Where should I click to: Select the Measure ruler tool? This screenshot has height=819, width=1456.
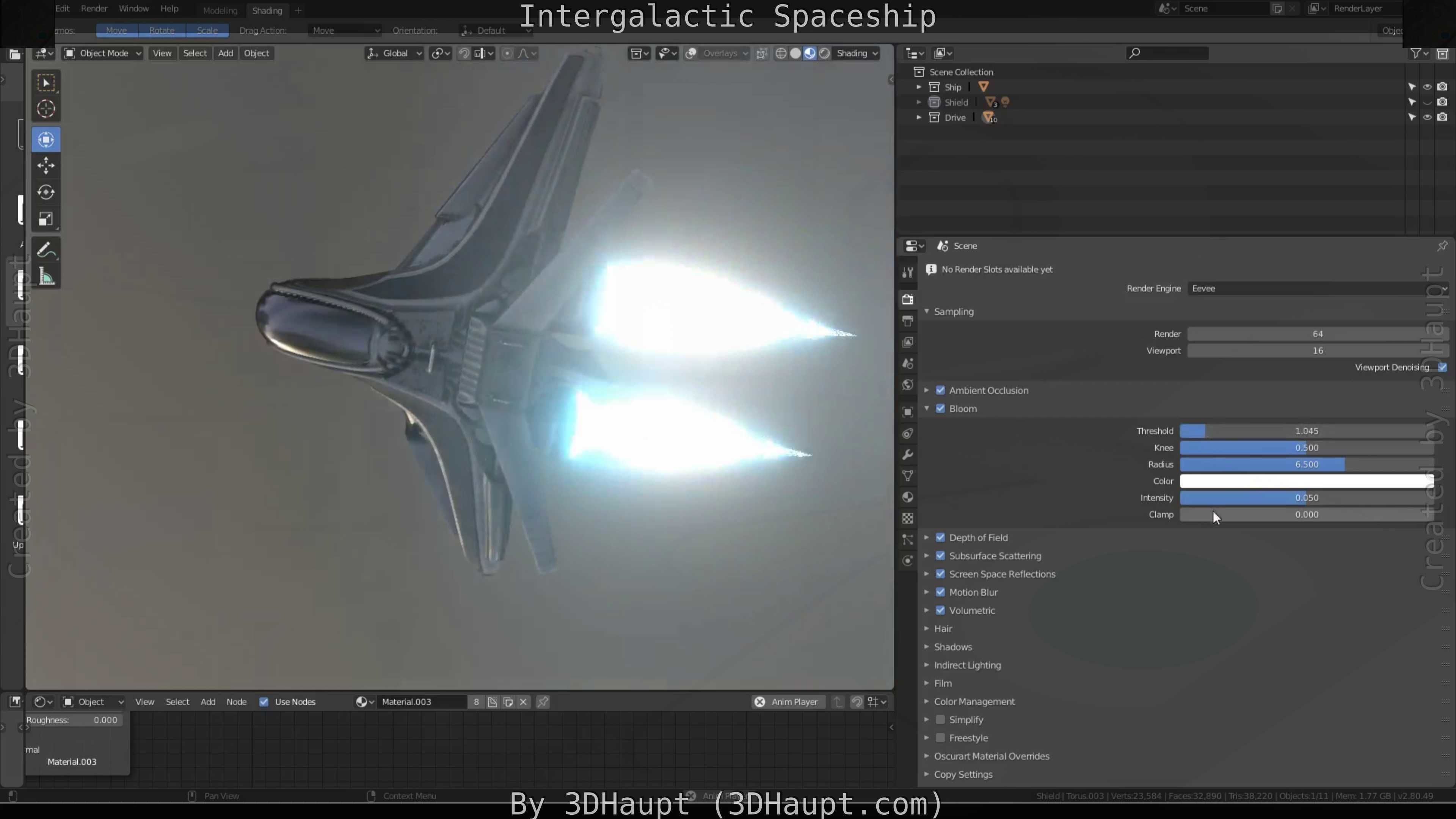tap(46, 277)
